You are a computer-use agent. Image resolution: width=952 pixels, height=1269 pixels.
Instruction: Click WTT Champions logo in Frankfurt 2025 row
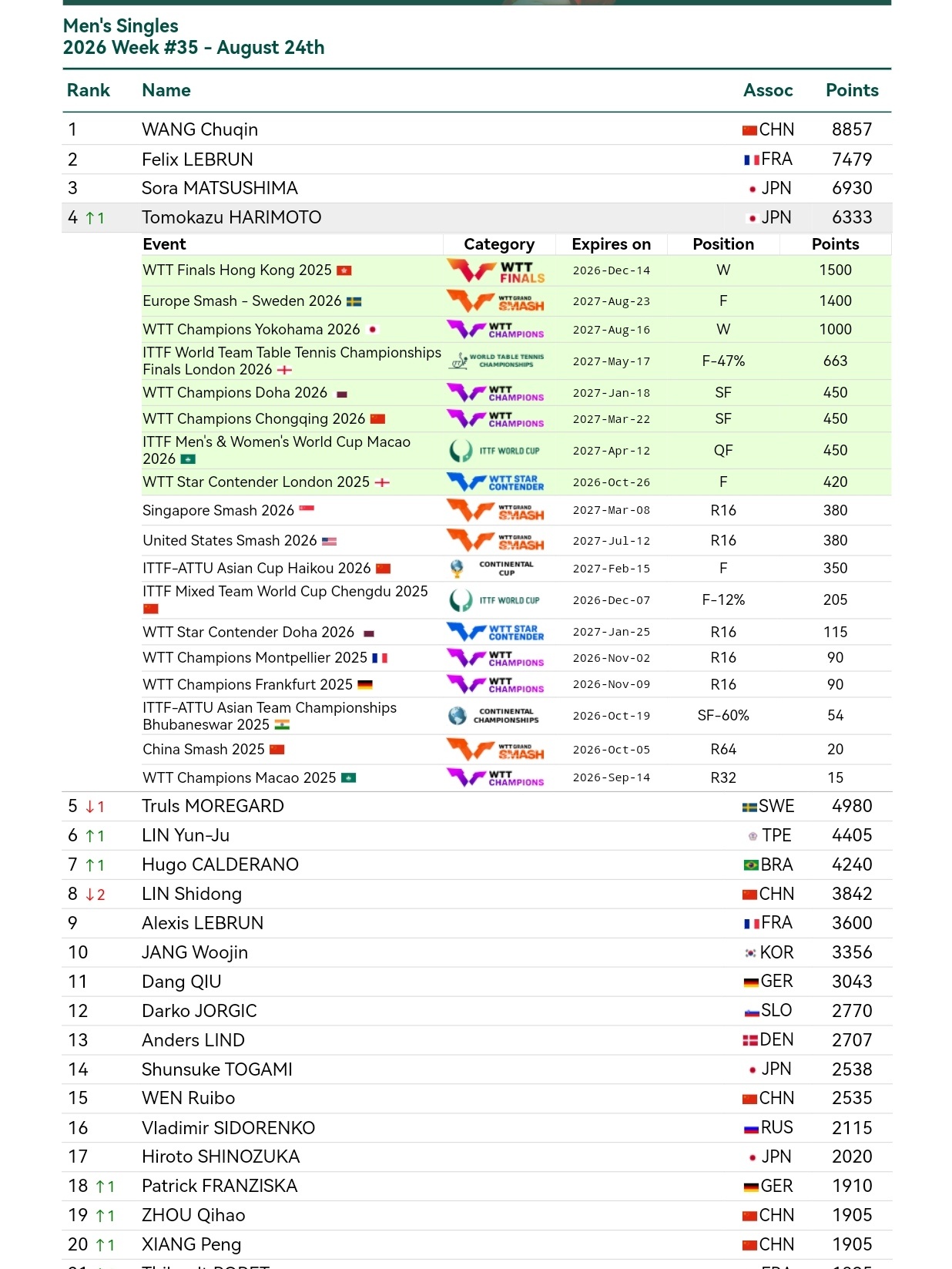497,685
